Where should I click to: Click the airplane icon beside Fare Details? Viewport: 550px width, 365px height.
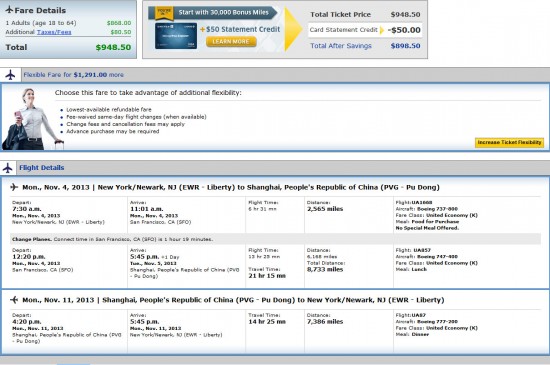(x=9, y=9)
